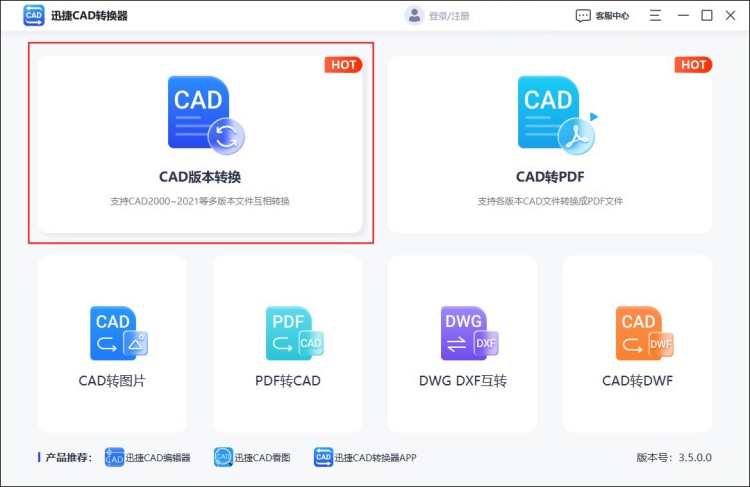Click the 客服中心 chat bubble icon
Viewport: 750px width, 487px height.
(583, 16)
